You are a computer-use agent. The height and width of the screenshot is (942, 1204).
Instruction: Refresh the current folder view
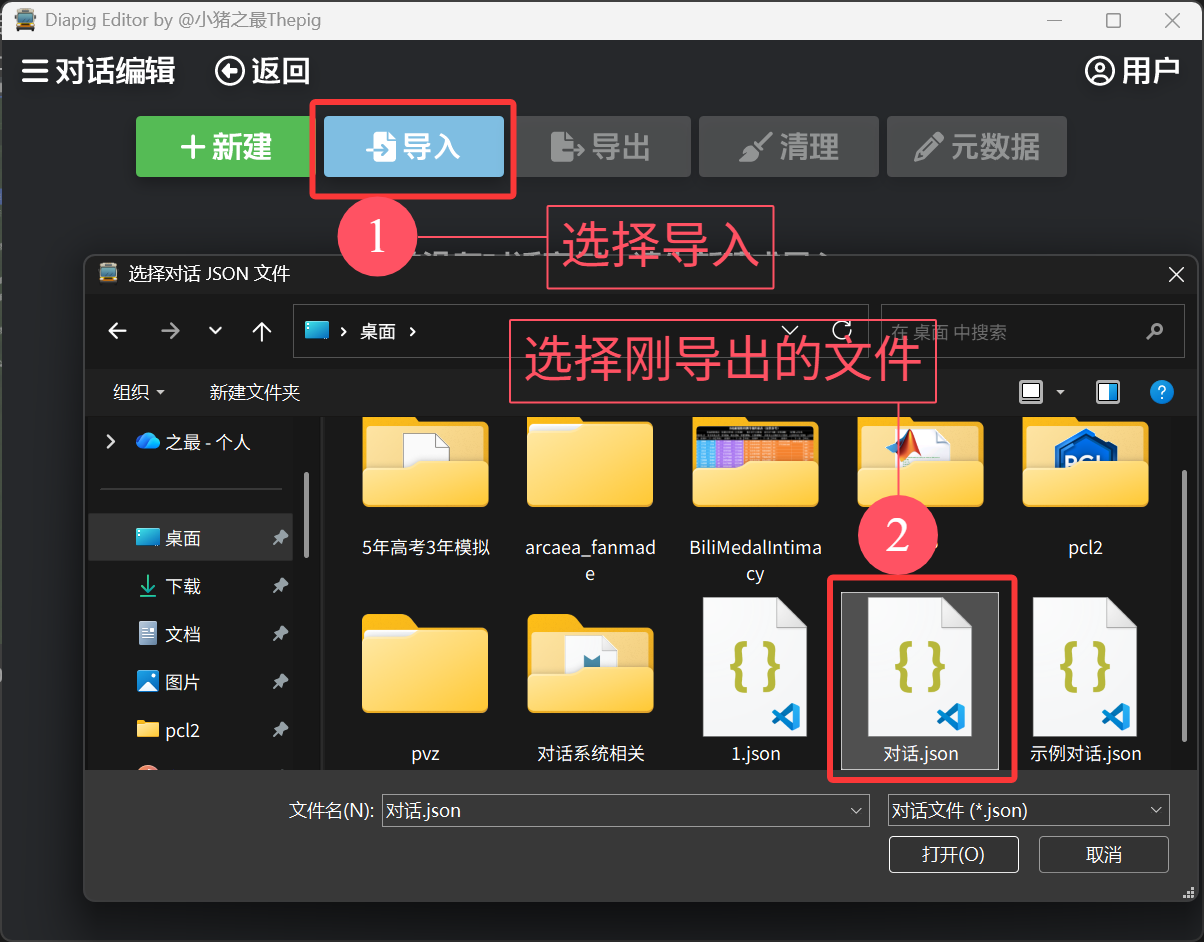click(x=842, y=331)
